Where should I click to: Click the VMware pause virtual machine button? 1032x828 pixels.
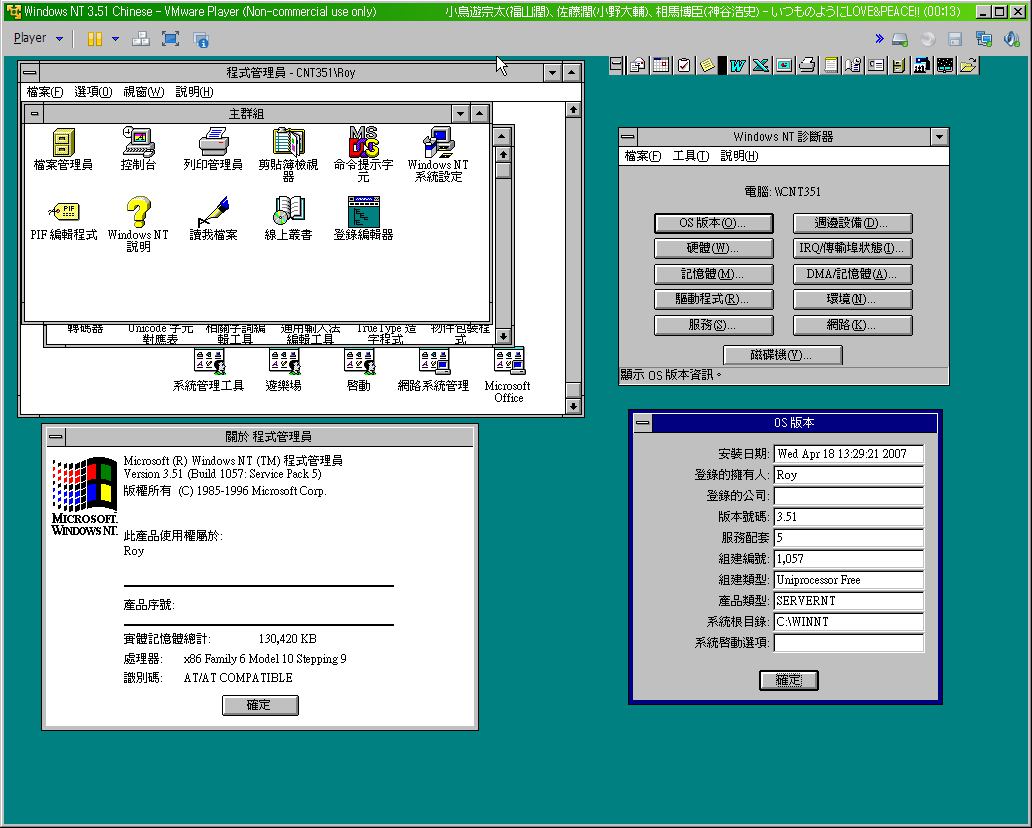(95, 39)
